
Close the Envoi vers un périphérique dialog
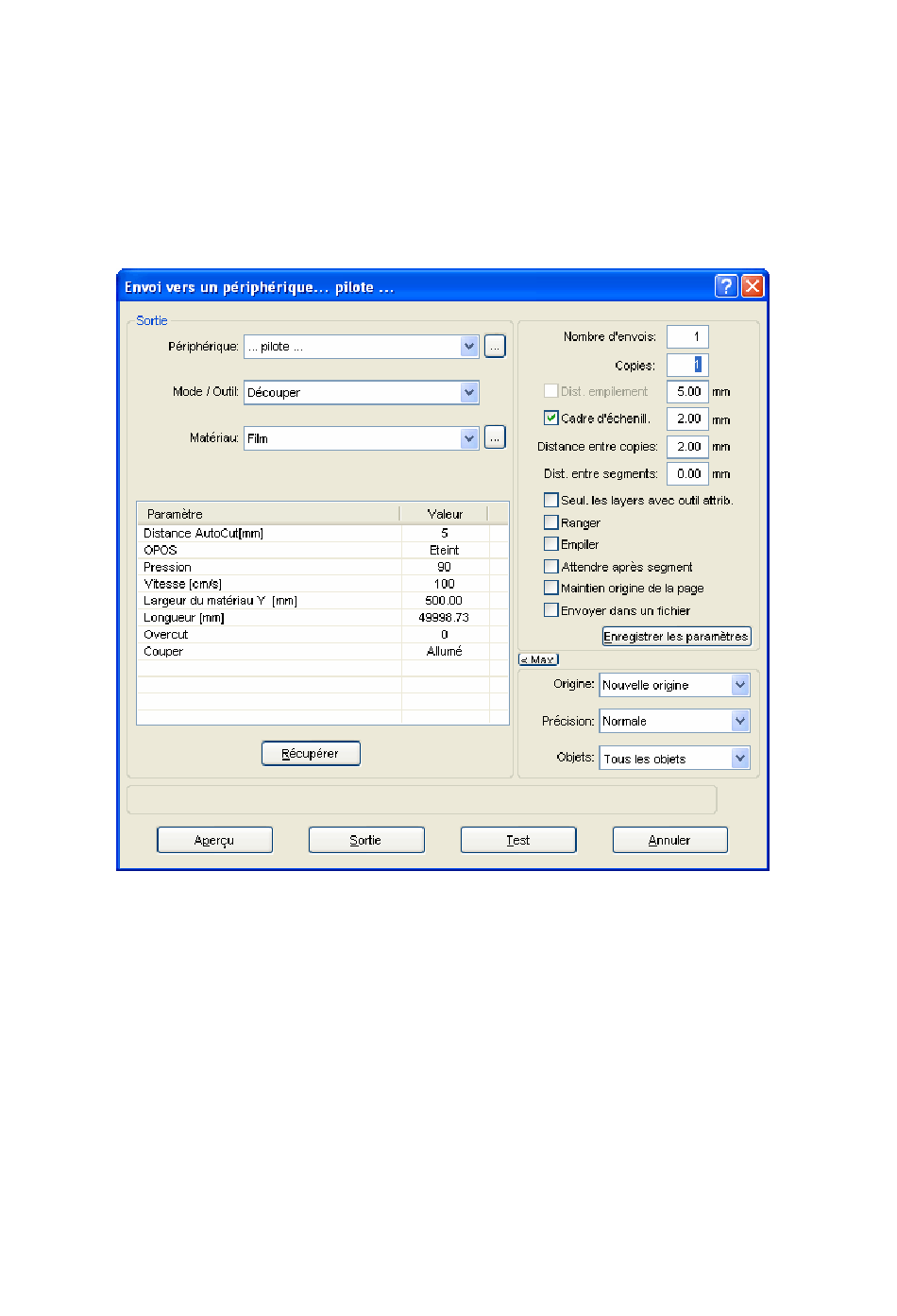point(753,286)
